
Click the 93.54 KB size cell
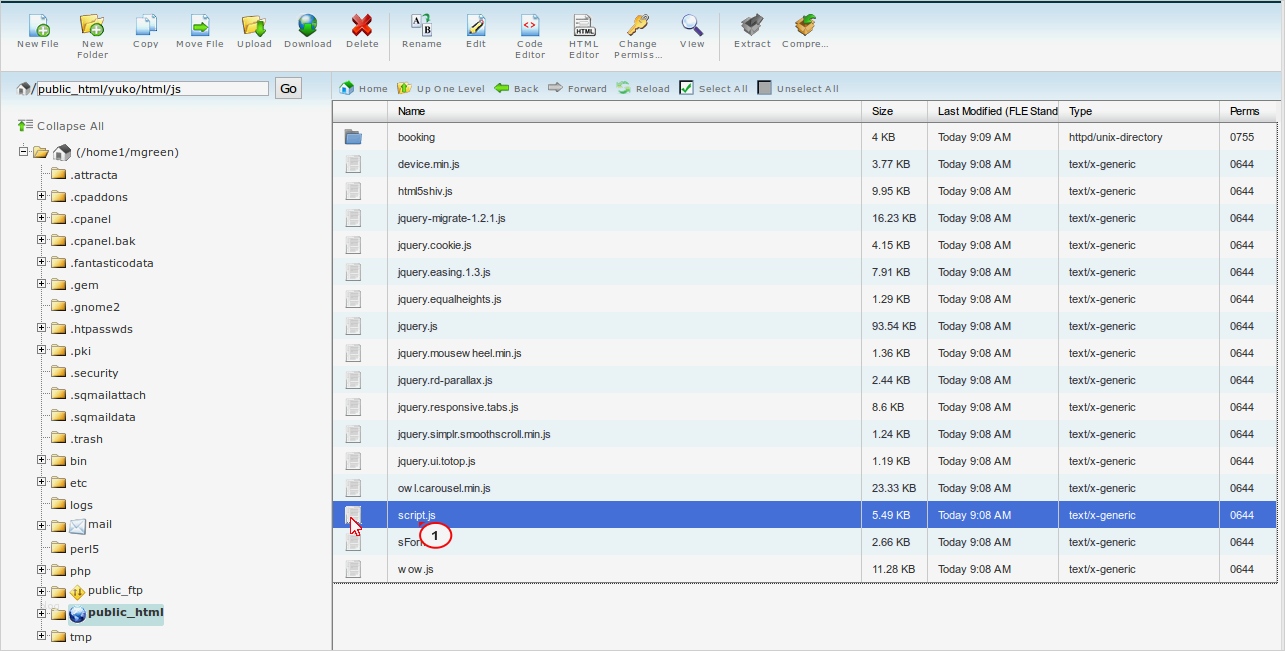[893, 326]
